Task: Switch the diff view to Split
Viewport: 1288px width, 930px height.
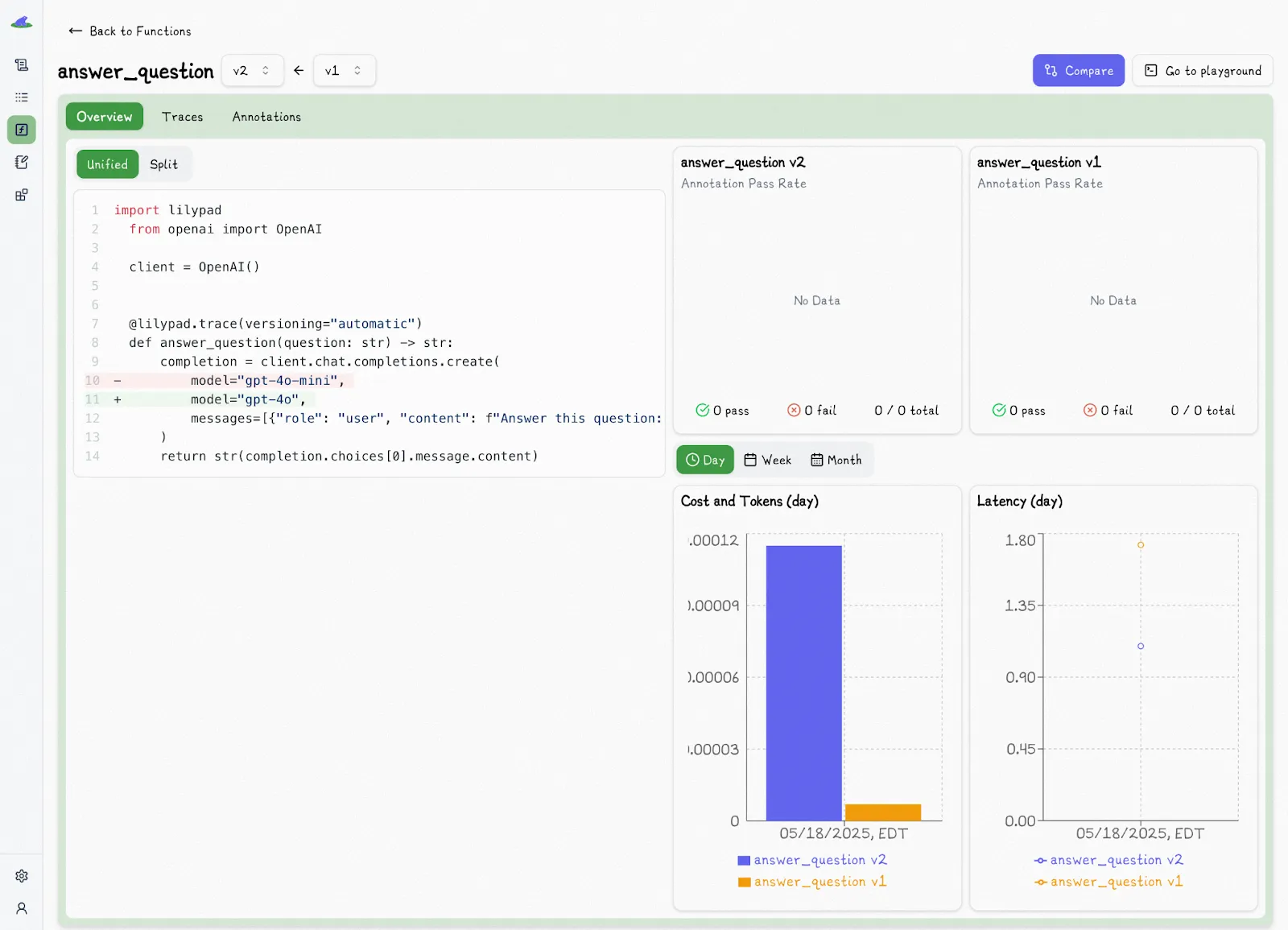Action: coord(163,164)
